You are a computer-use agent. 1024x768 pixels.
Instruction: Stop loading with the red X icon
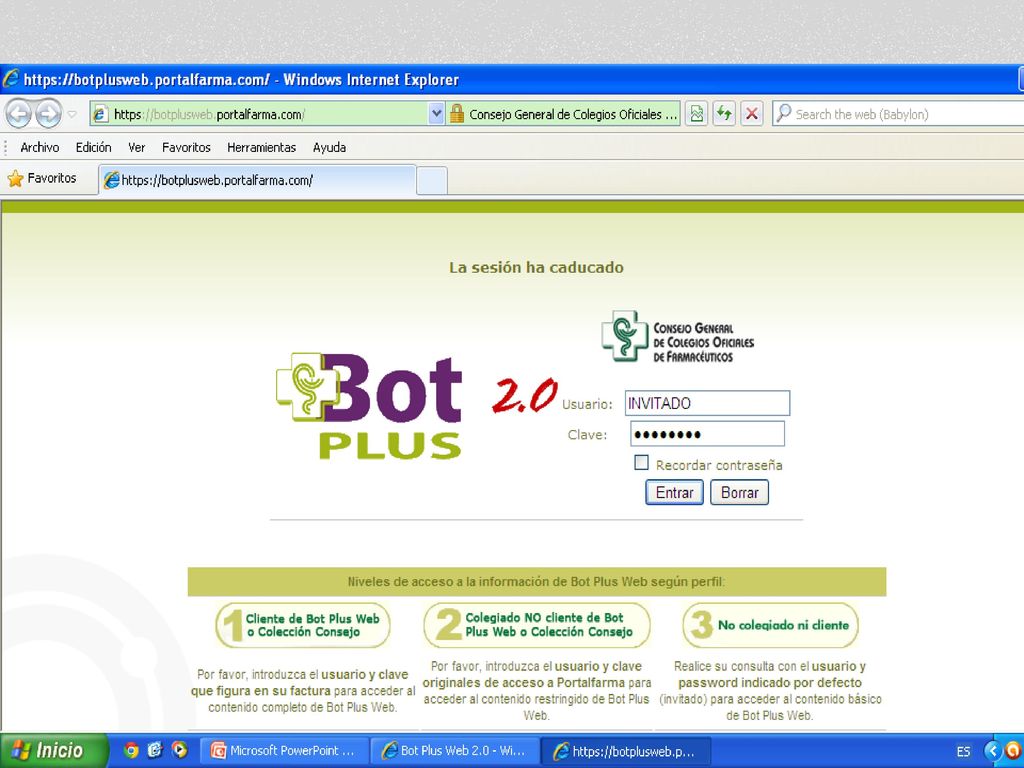752,114
